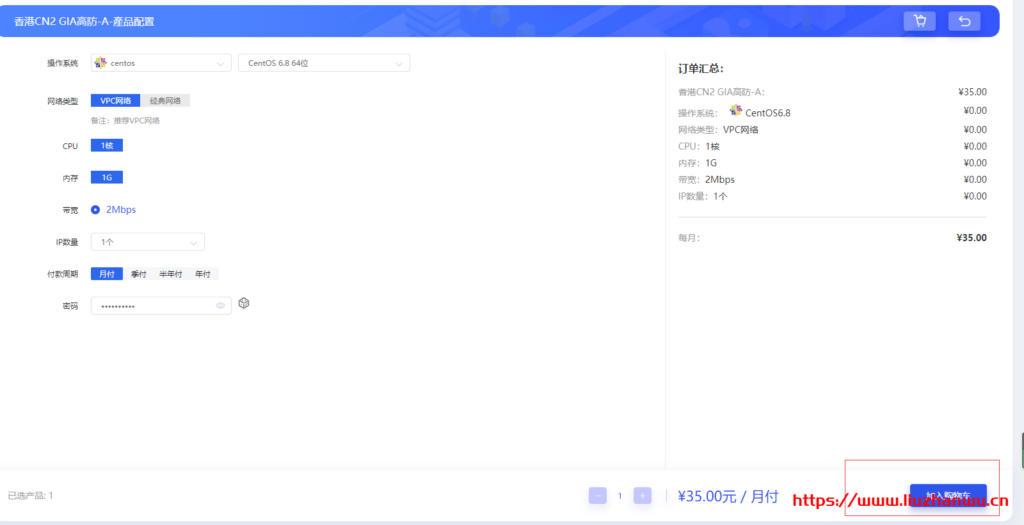The width and height of the screenshot is (1024, 525).
Task: Select 半年付 payment cycle
Action: 171,274
